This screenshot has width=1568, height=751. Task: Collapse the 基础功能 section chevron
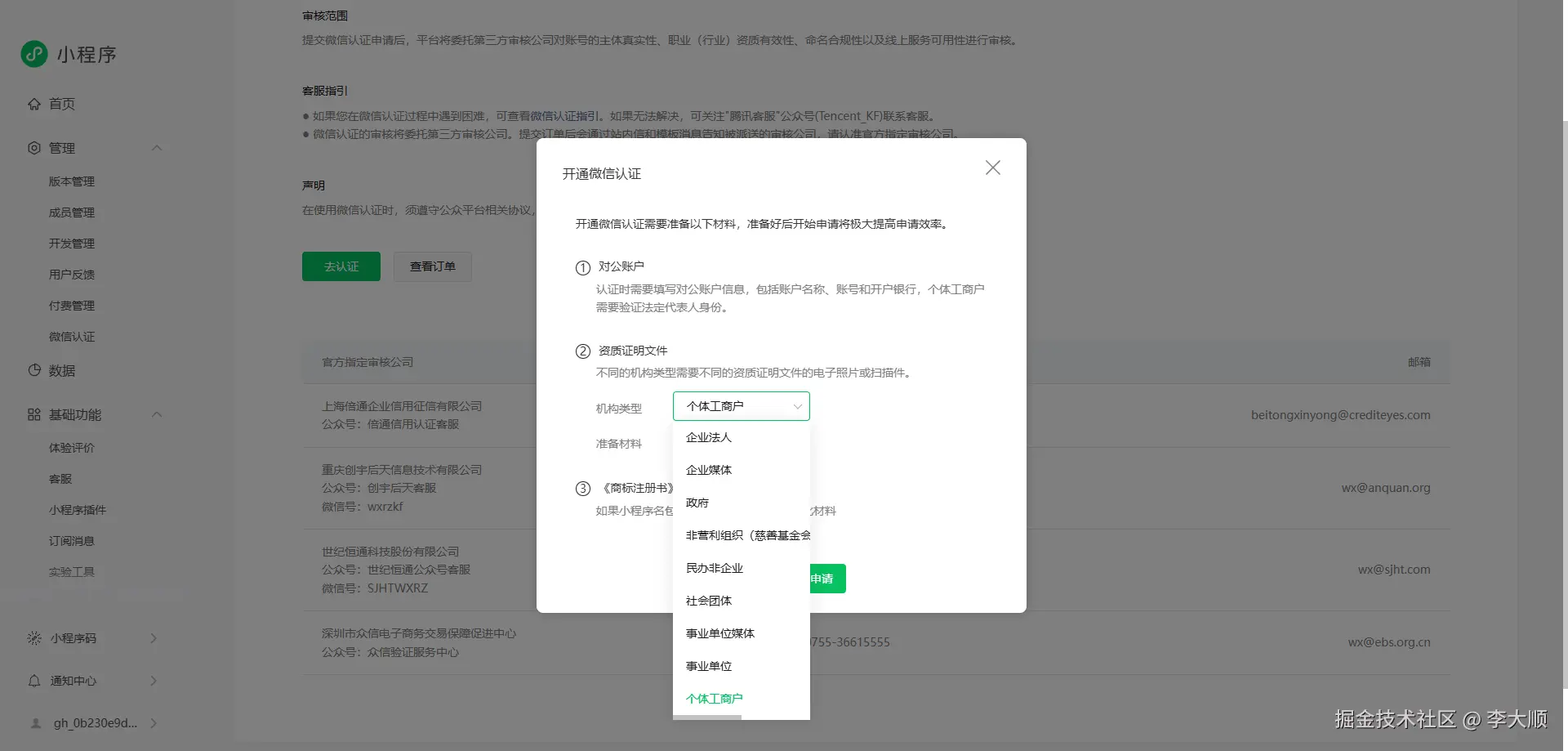pos(157,414)
